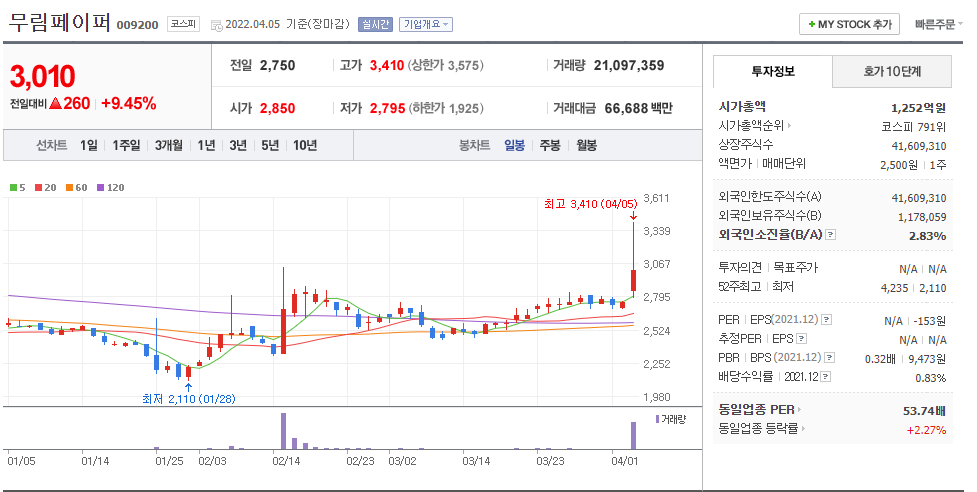Click the 최저 2,110 (01/28) chart marker
The image size is (977, 492).
click(189, 399)
